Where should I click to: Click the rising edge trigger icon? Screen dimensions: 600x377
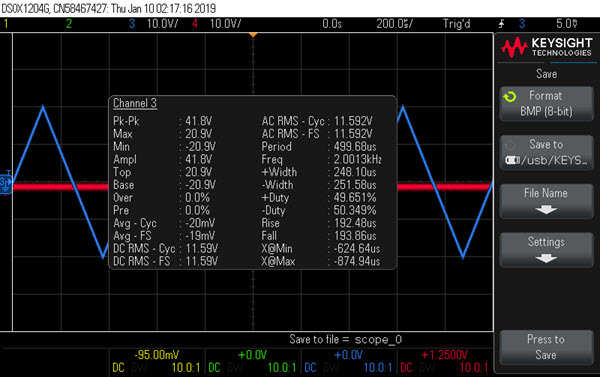coord(501,24)
